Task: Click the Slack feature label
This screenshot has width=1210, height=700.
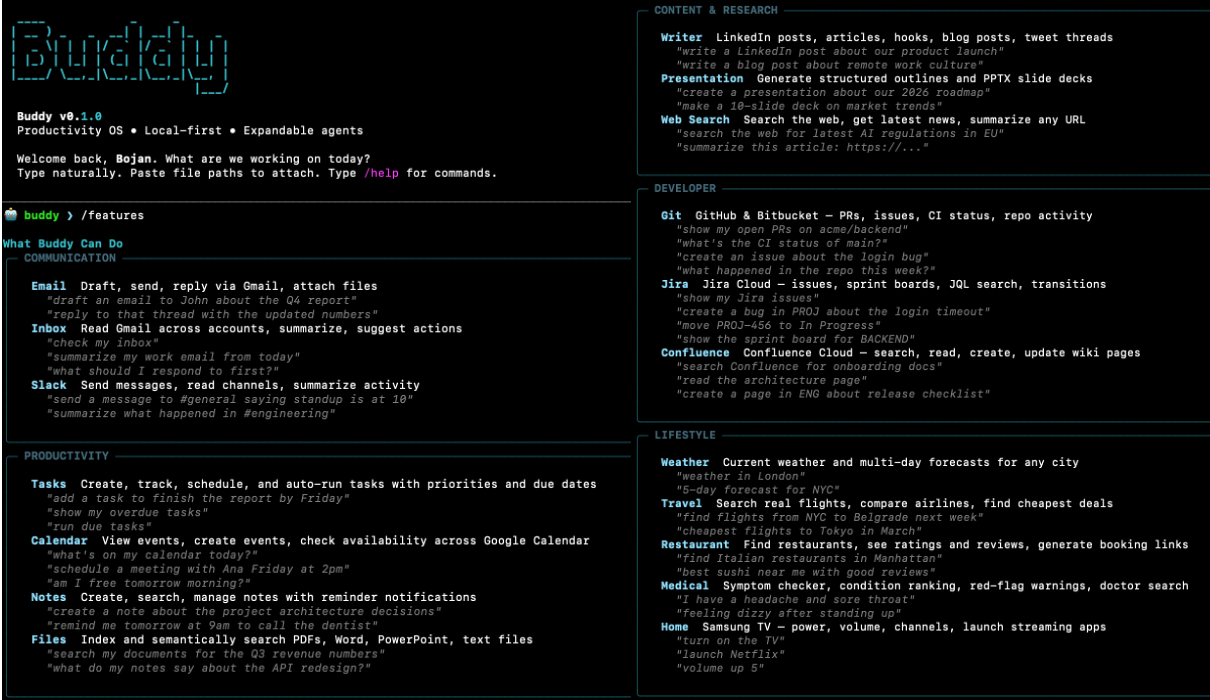Action: [49, 385]
